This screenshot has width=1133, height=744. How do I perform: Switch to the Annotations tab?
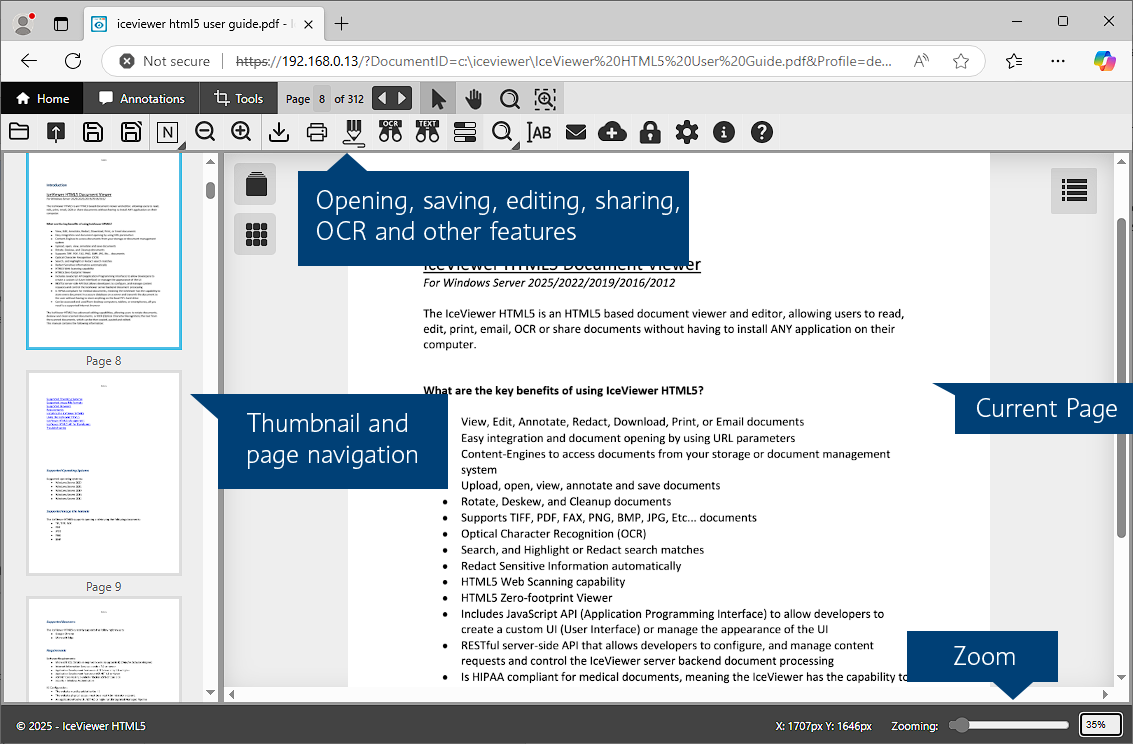point(142,98)
